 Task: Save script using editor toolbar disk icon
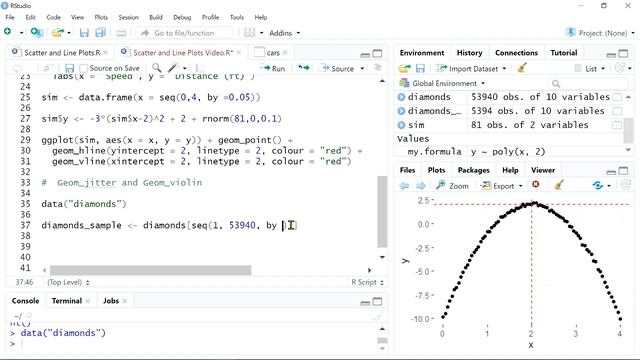click(69, 68)
